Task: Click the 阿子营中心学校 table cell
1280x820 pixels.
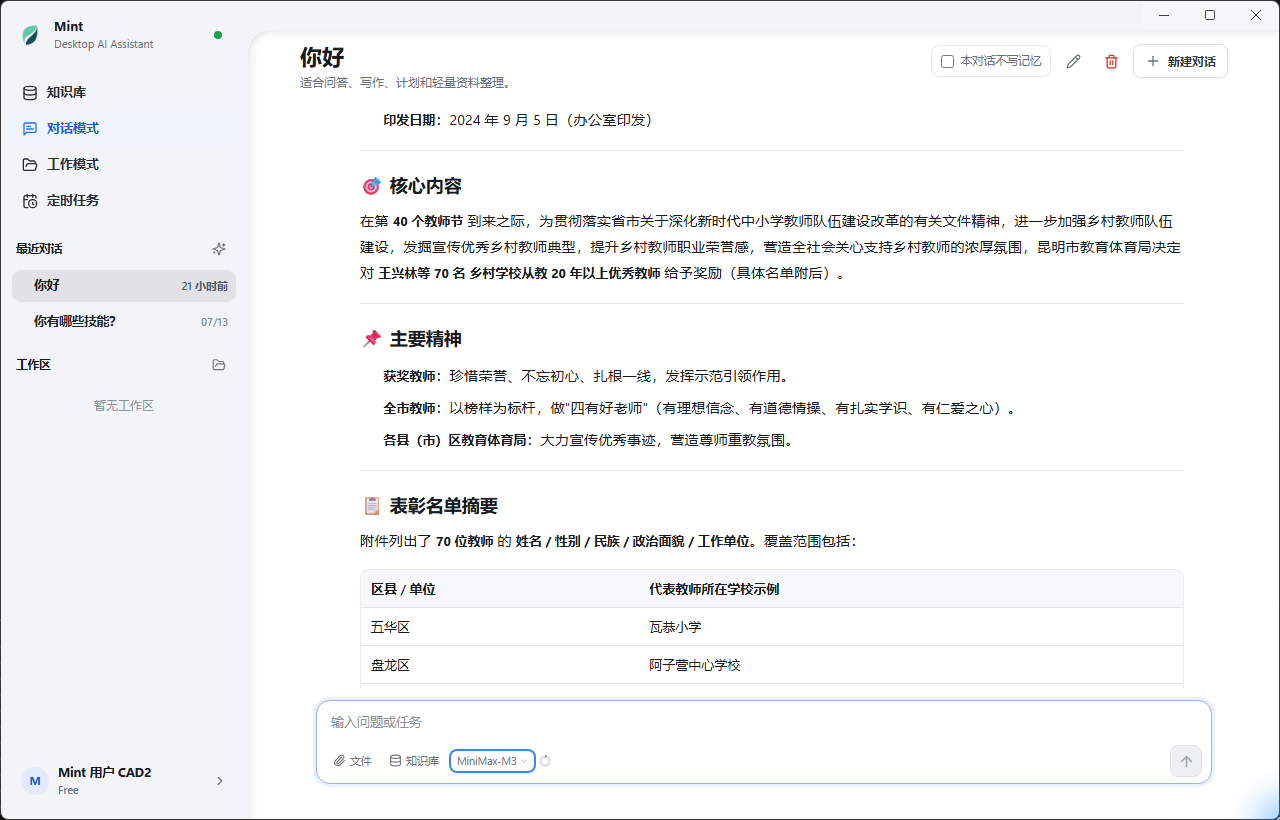Action: pyautogui.click(x=911, y=665)
